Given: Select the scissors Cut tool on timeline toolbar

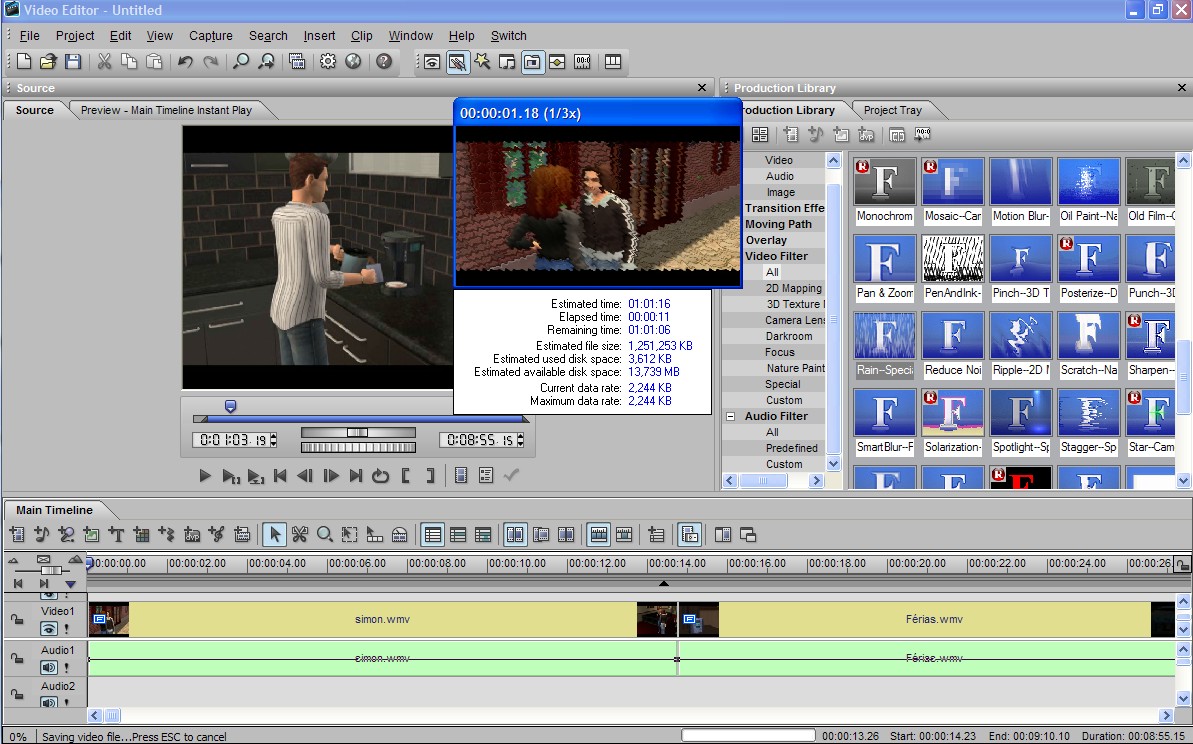Looking at the screenshot, I should click(x=300, y=535).
